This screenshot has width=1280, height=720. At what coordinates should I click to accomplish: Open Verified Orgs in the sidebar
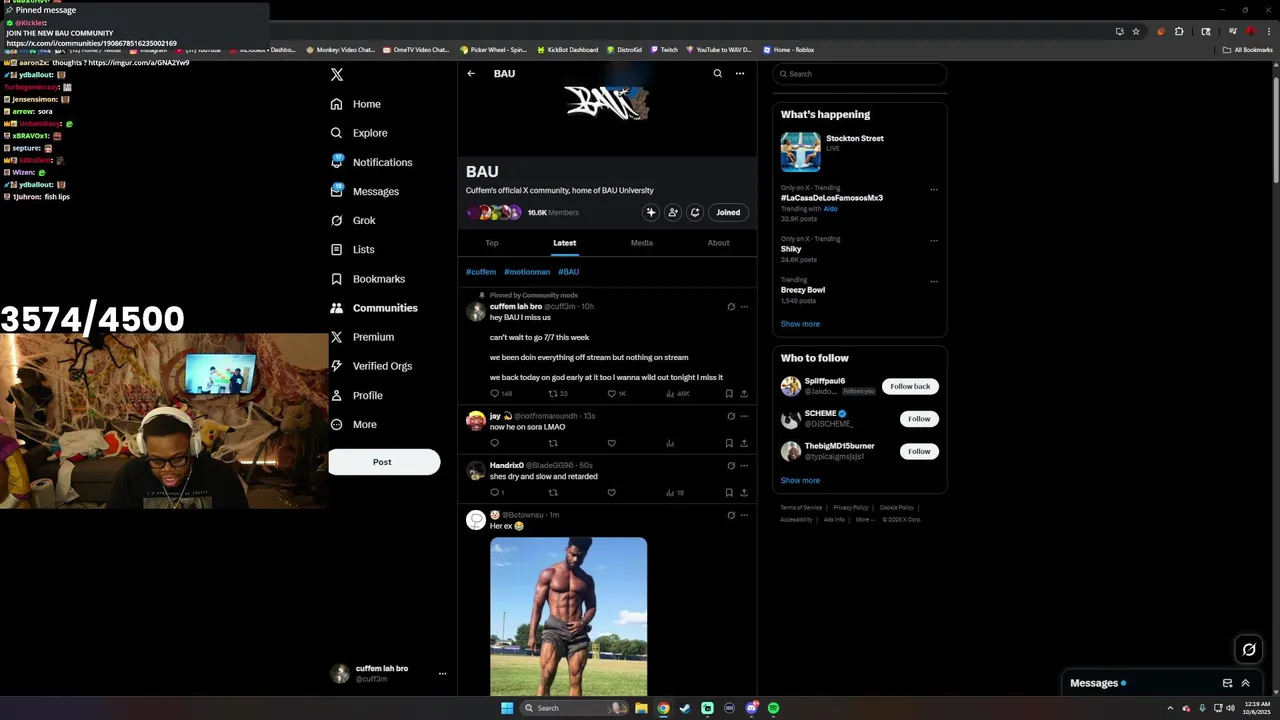pos(371,366)
